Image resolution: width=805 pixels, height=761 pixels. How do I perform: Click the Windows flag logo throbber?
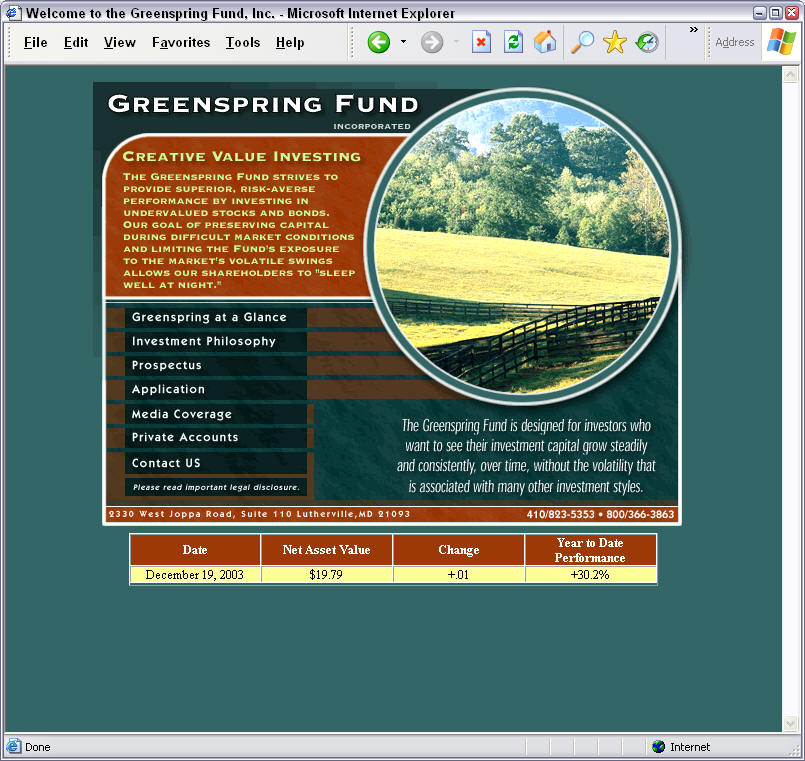click(781, 41)
